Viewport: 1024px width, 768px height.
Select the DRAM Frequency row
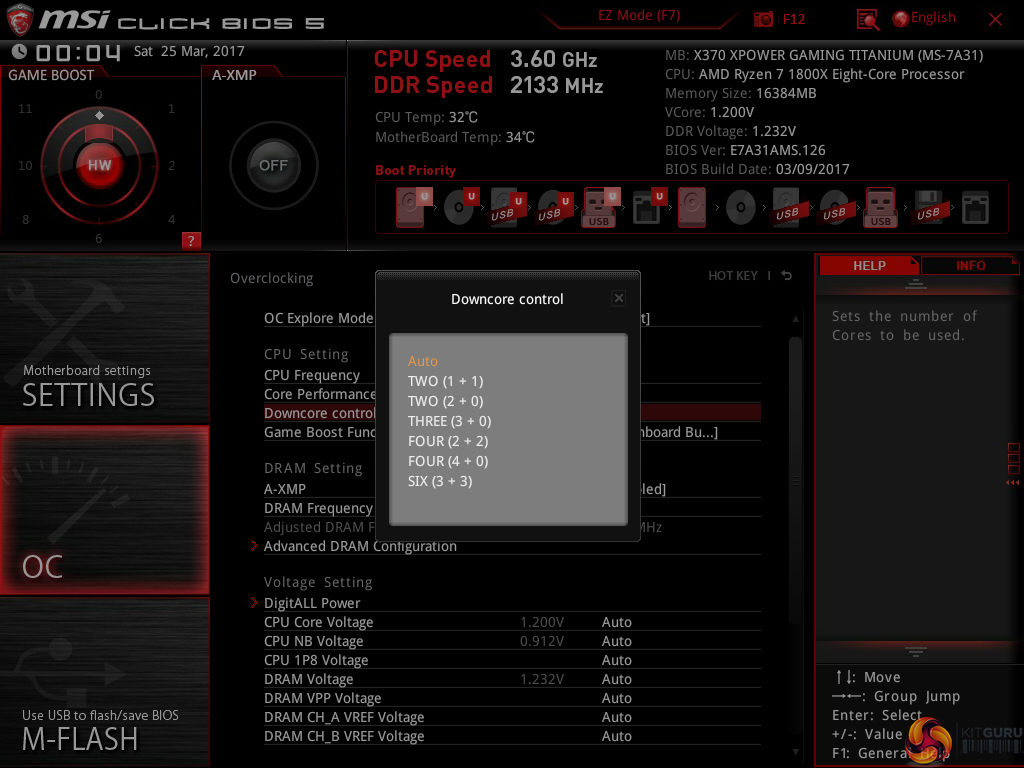512,507
